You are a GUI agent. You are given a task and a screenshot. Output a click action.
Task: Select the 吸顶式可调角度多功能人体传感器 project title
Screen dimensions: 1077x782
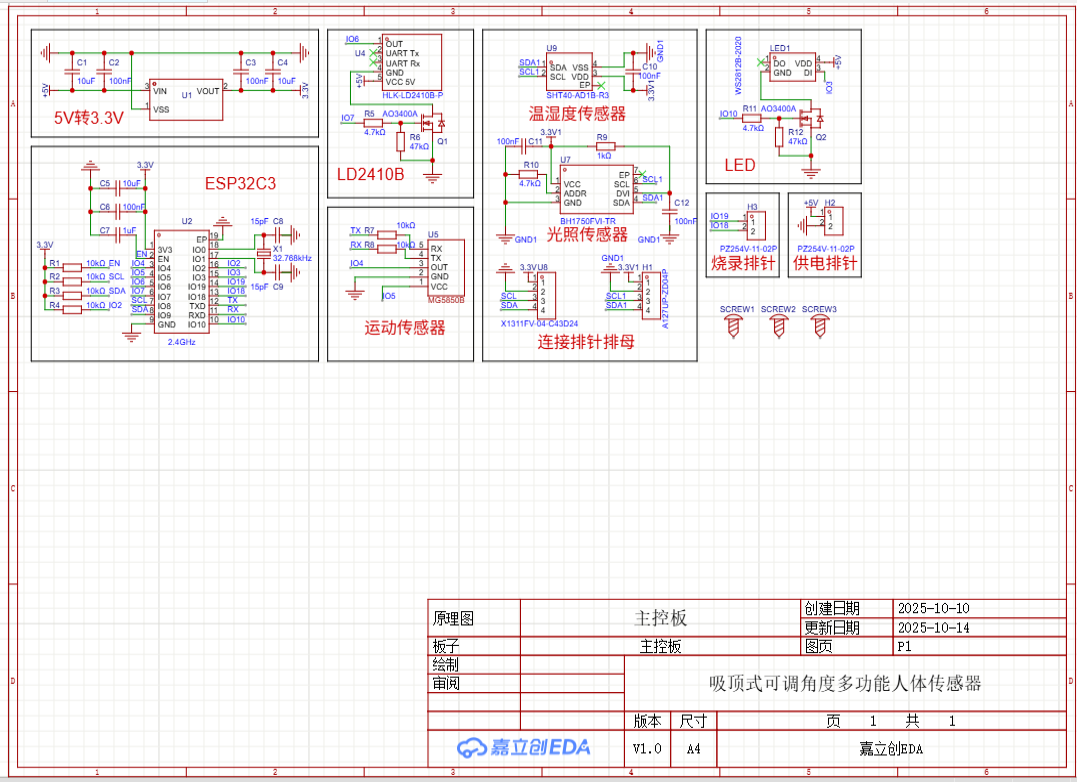click(844, 684)
